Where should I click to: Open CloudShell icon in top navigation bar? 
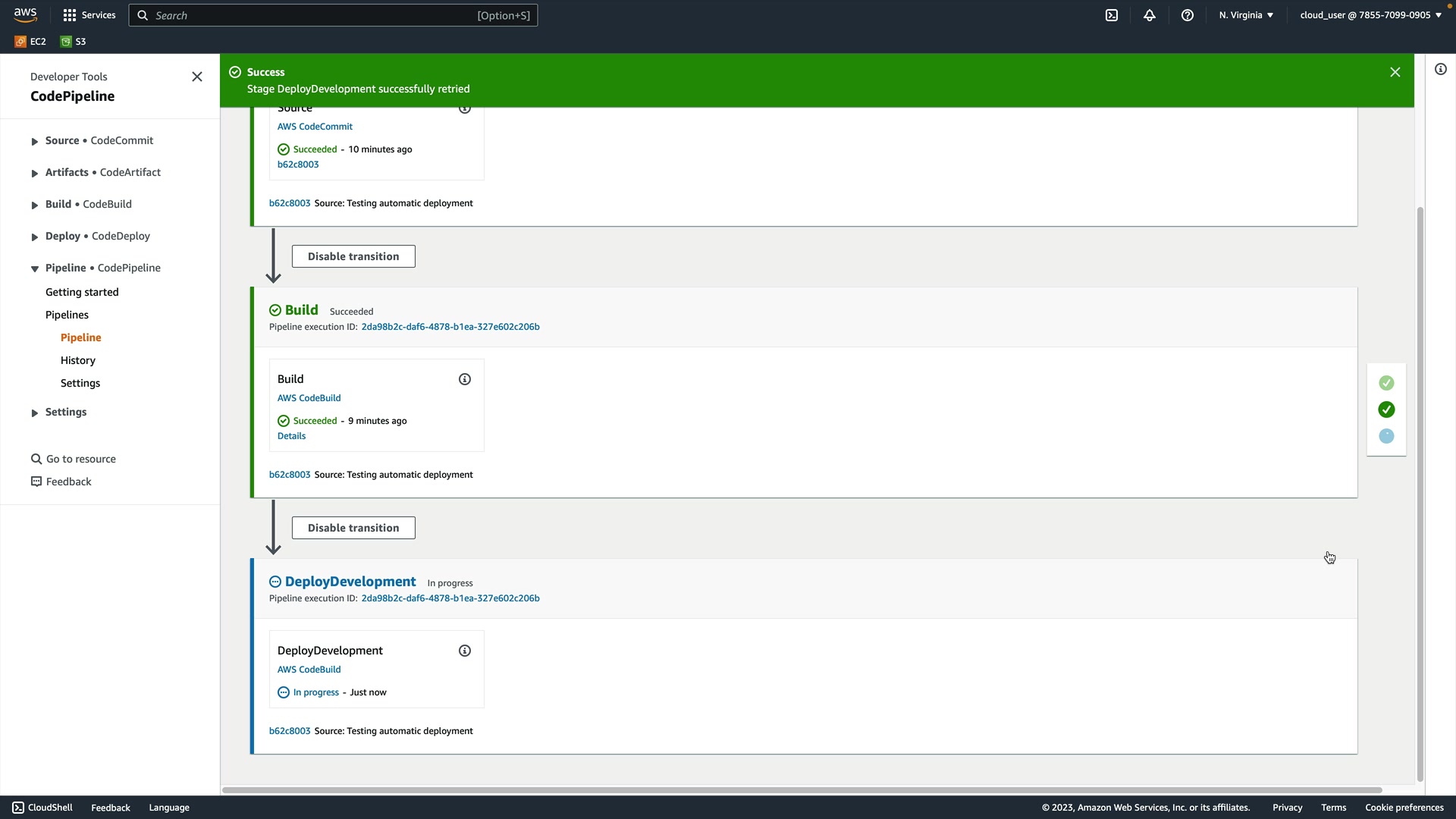click(x=1112, y=15)
